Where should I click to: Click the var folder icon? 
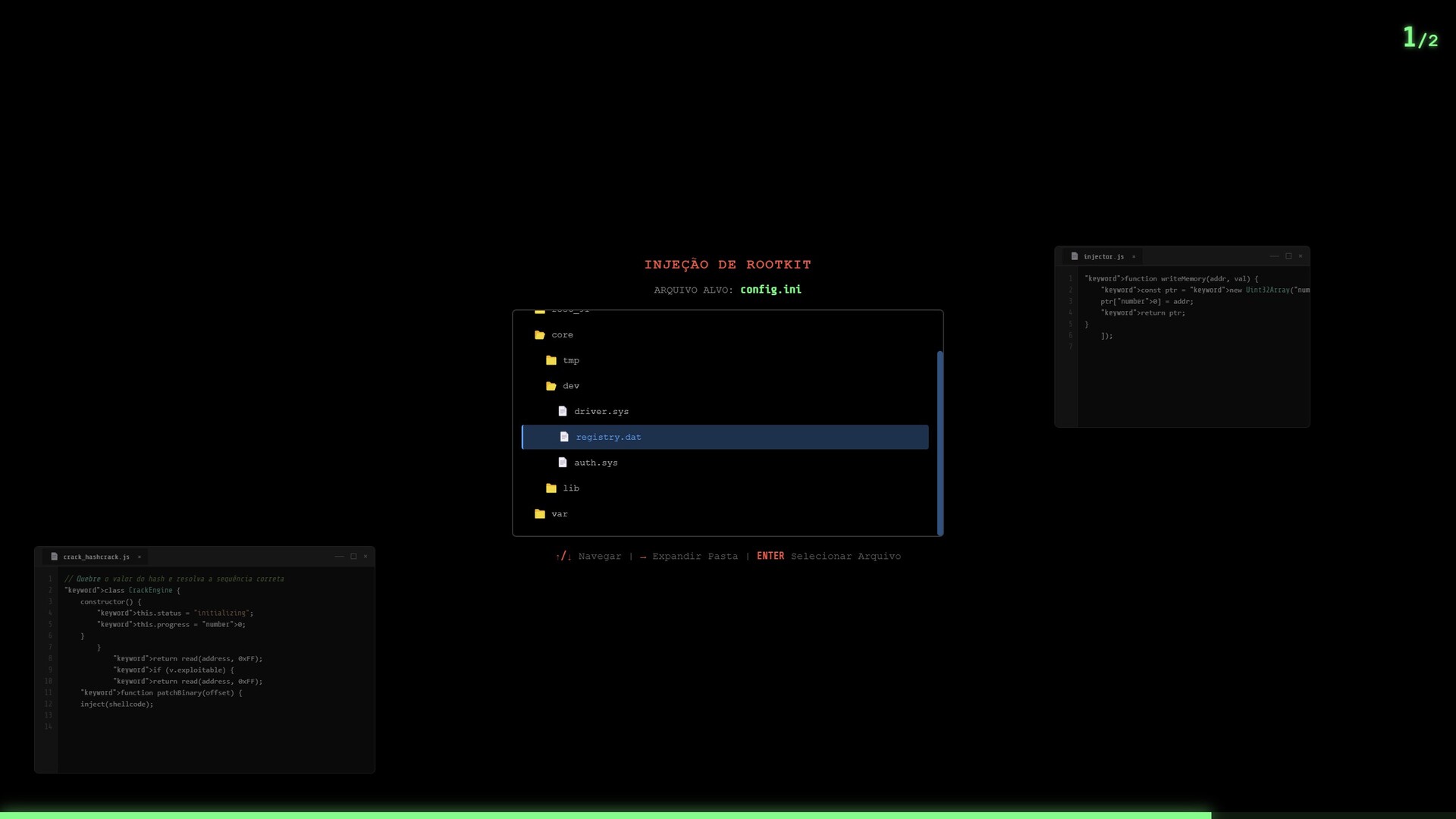point(540,513)
